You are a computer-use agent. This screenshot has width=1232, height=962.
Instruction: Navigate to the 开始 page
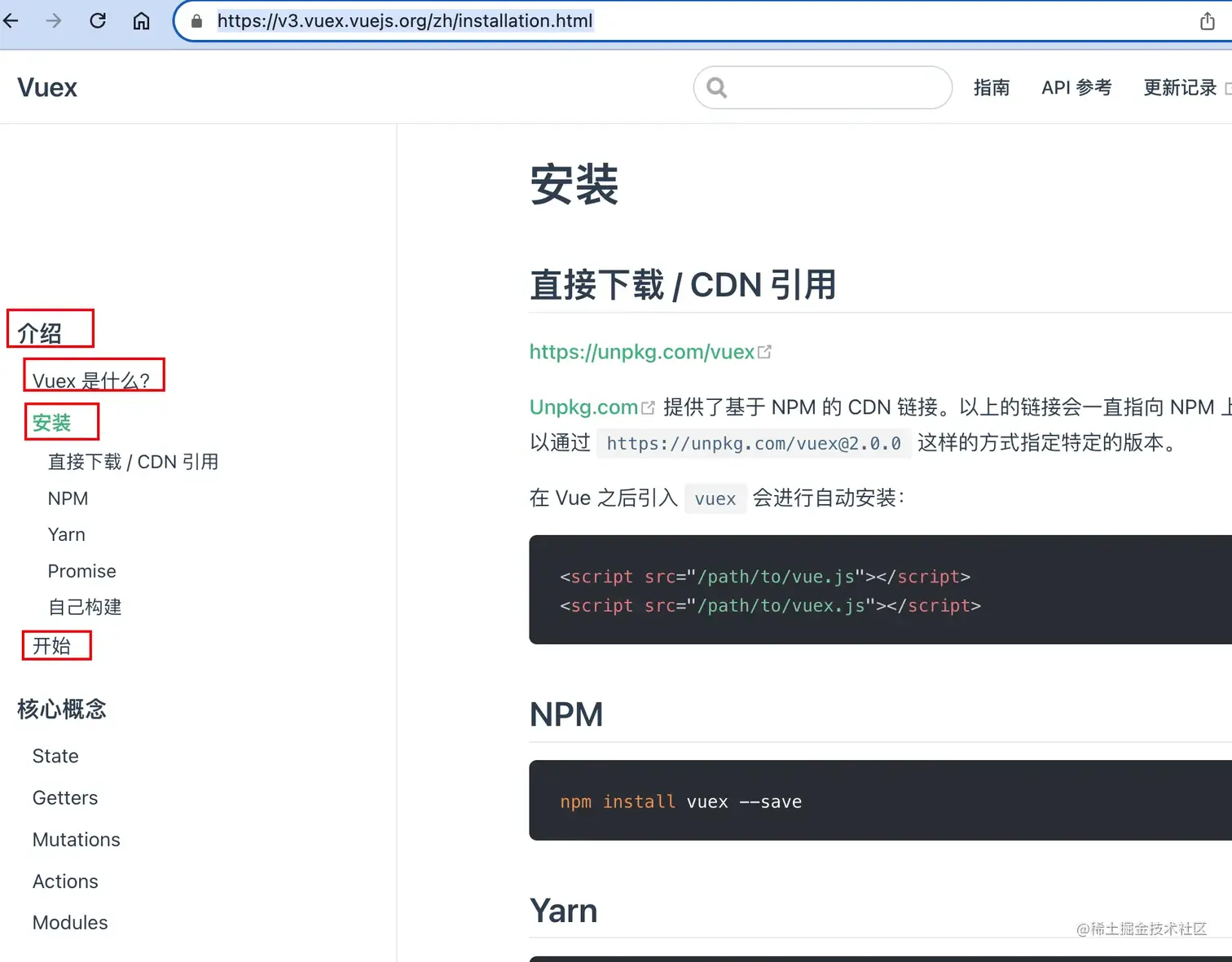coord(53,647)
